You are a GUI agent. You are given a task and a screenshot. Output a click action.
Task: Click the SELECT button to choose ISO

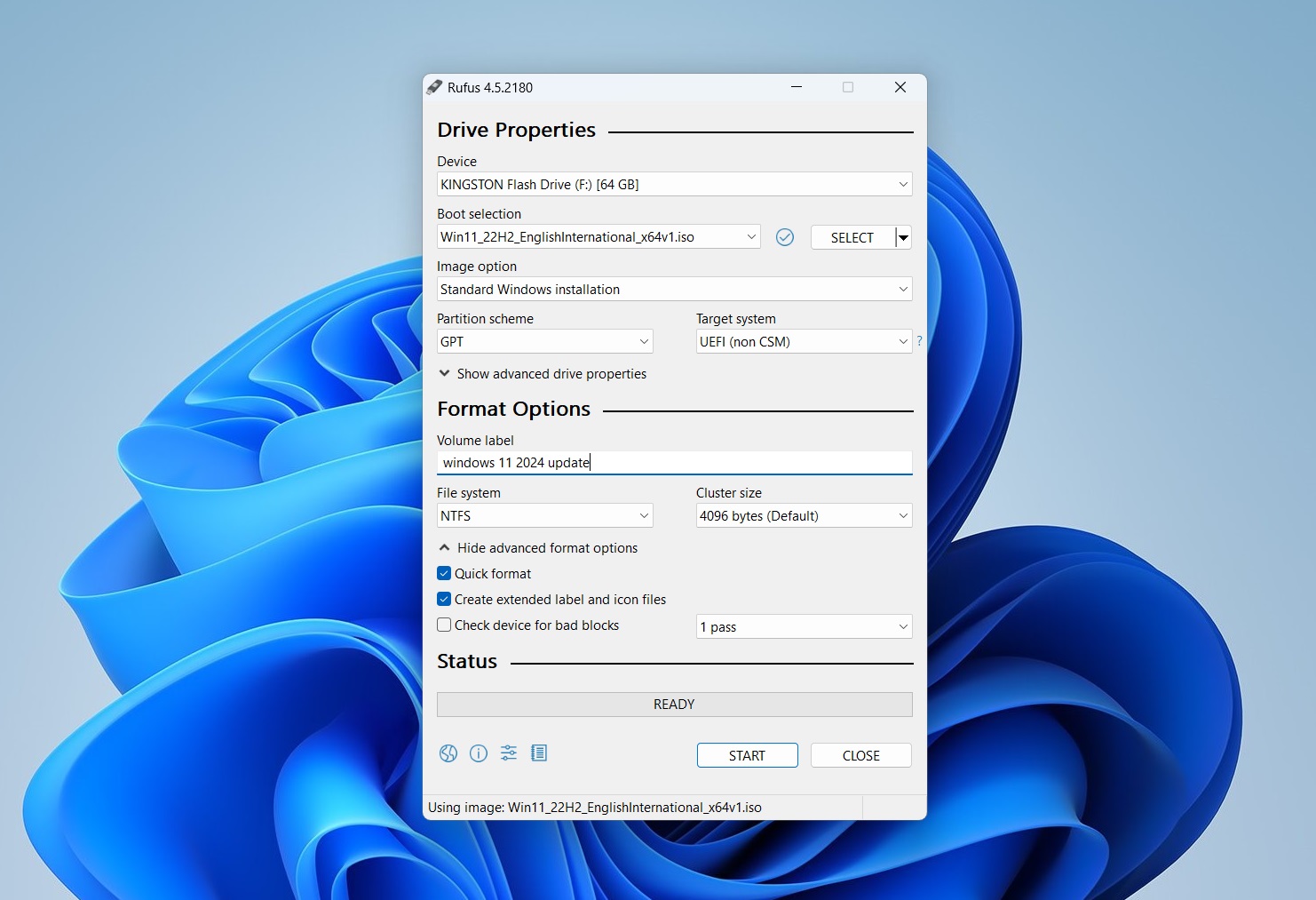852,237
